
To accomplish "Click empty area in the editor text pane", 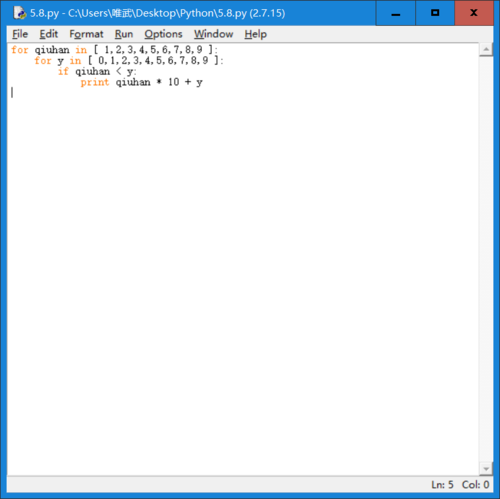I will coord(243,267).
